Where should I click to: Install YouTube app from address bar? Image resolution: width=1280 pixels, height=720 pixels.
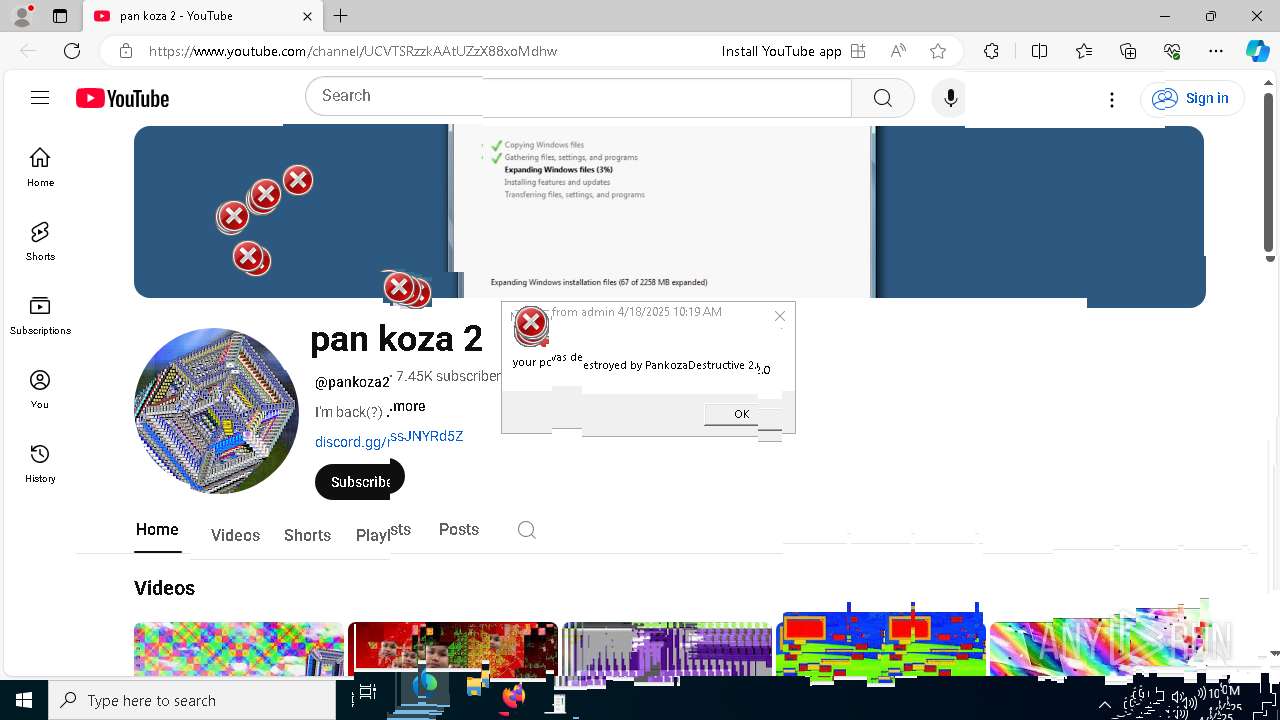pyautogui.click(x=793, y=51)
